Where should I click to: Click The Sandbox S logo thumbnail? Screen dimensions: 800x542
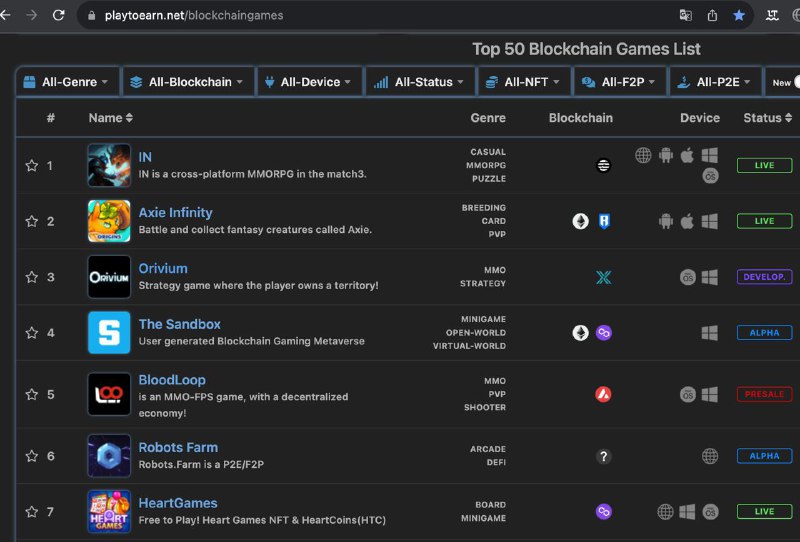point(109,333)
